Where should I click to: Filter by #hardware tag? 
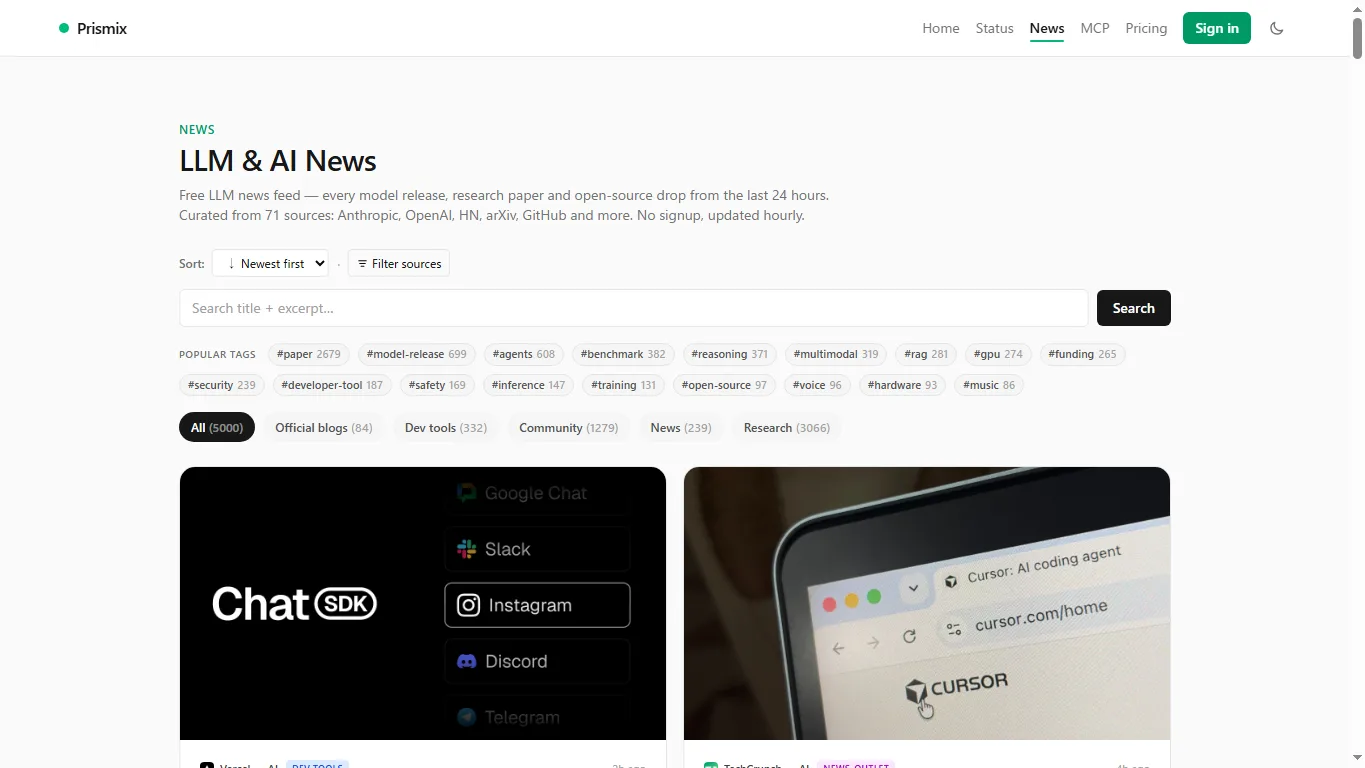pos(903,385)
